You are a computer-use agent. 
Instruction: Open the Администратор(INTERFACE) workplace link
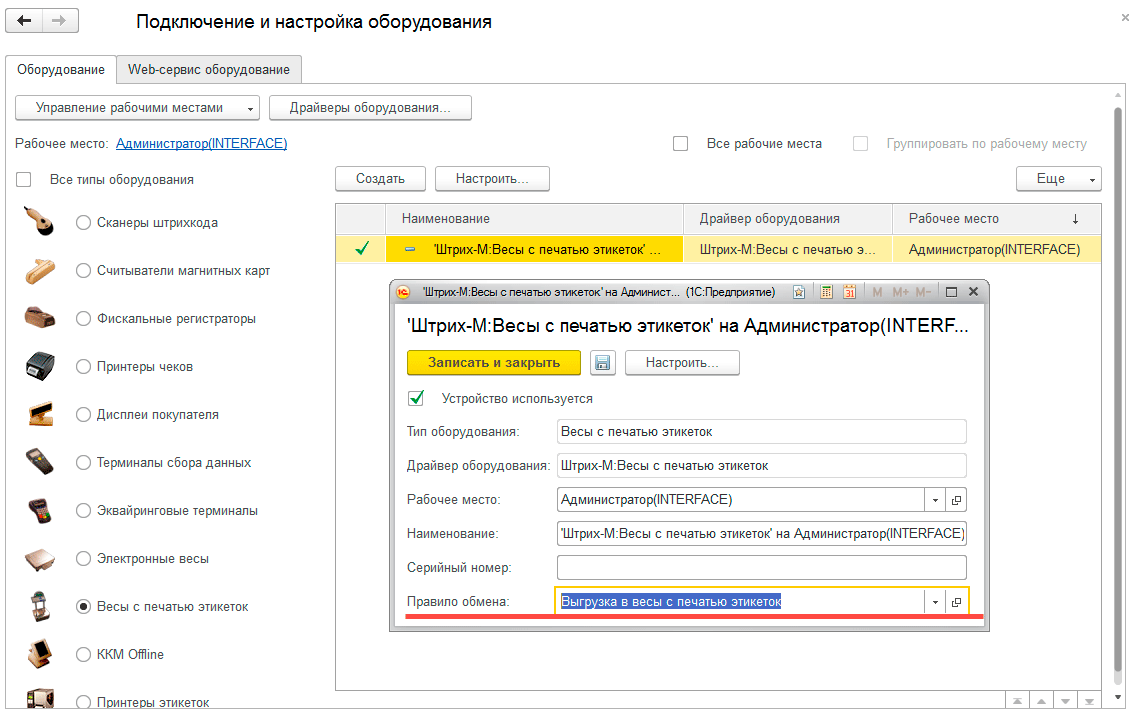click(x=202, y=144)
